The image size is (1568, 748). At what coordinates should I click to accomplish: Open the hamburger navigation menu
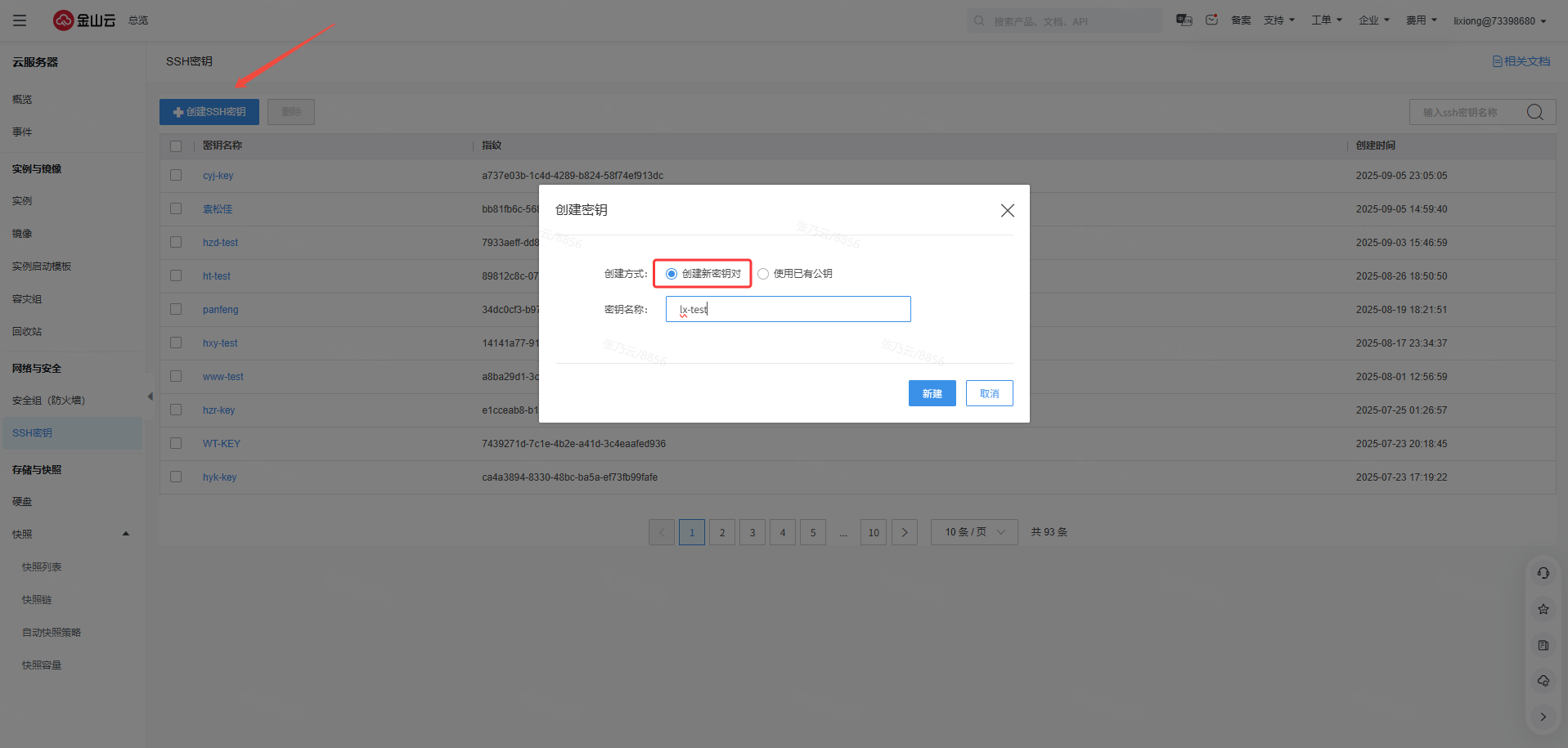click(20, 20)
